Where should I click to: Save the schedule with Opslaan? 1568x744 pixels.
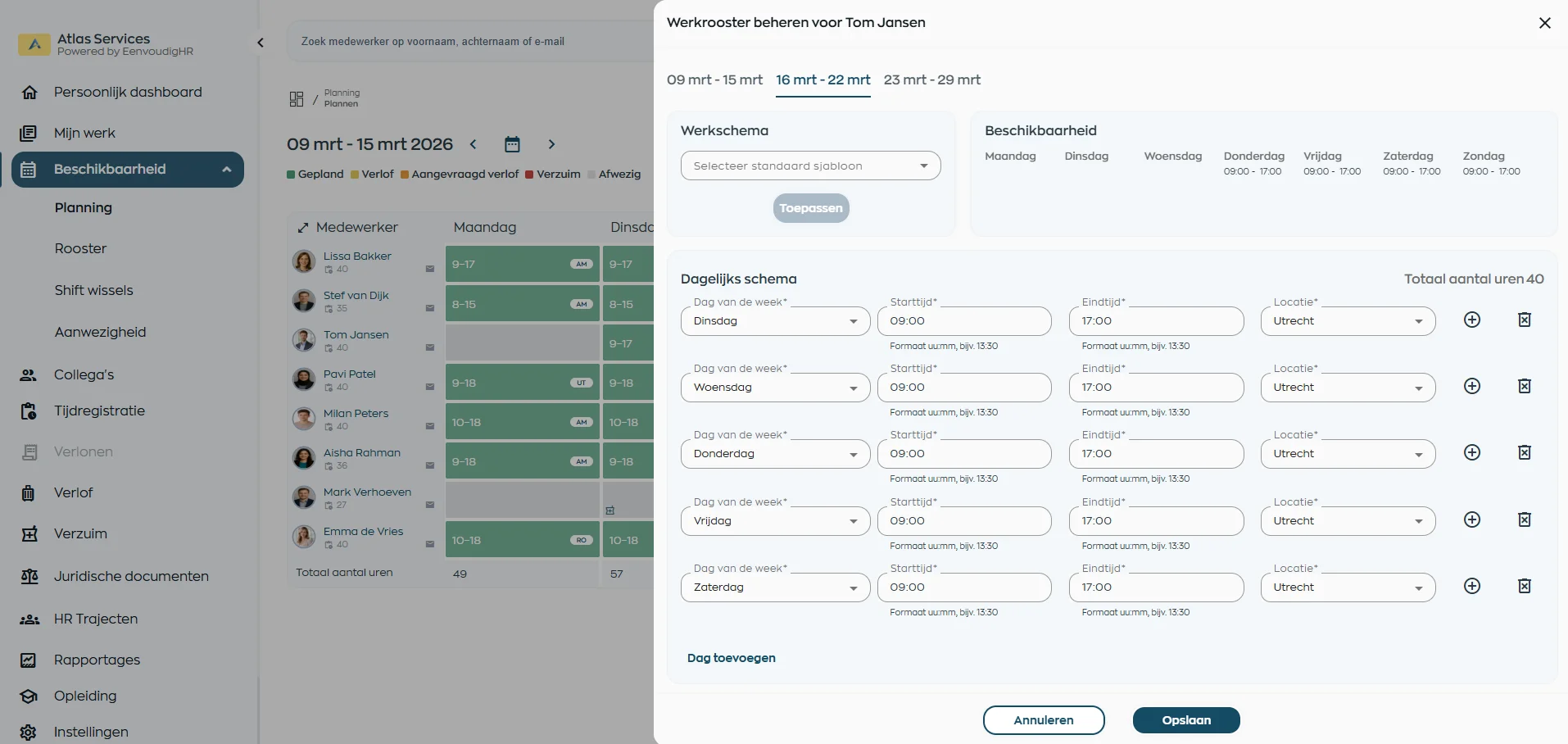pos(1185,720)
